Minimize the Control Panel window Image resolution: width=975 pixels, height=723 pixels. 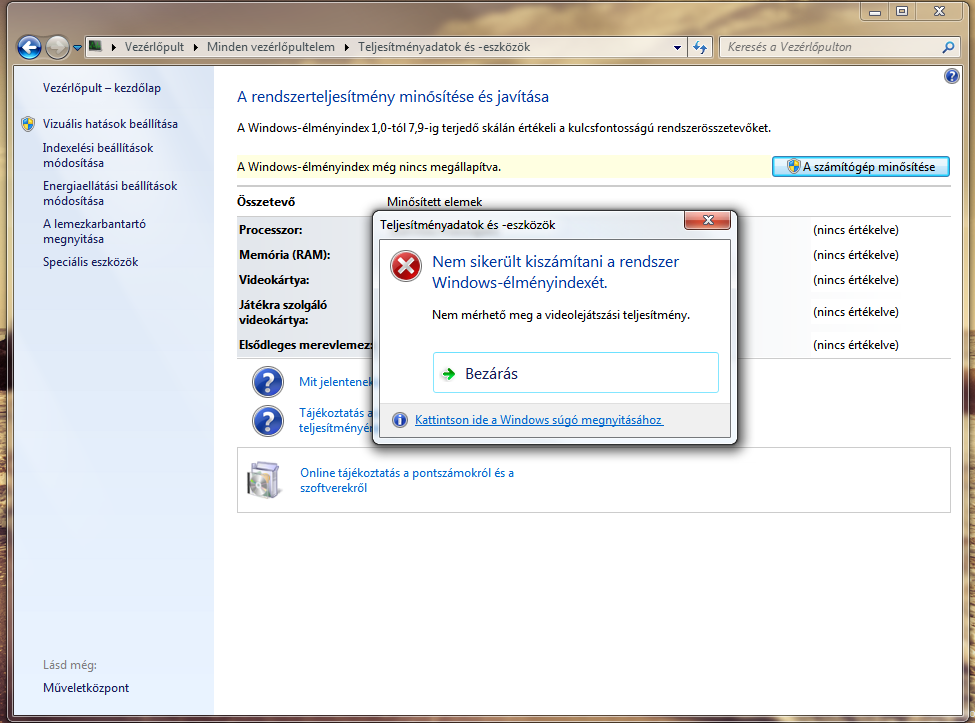(x=875, y=11)
